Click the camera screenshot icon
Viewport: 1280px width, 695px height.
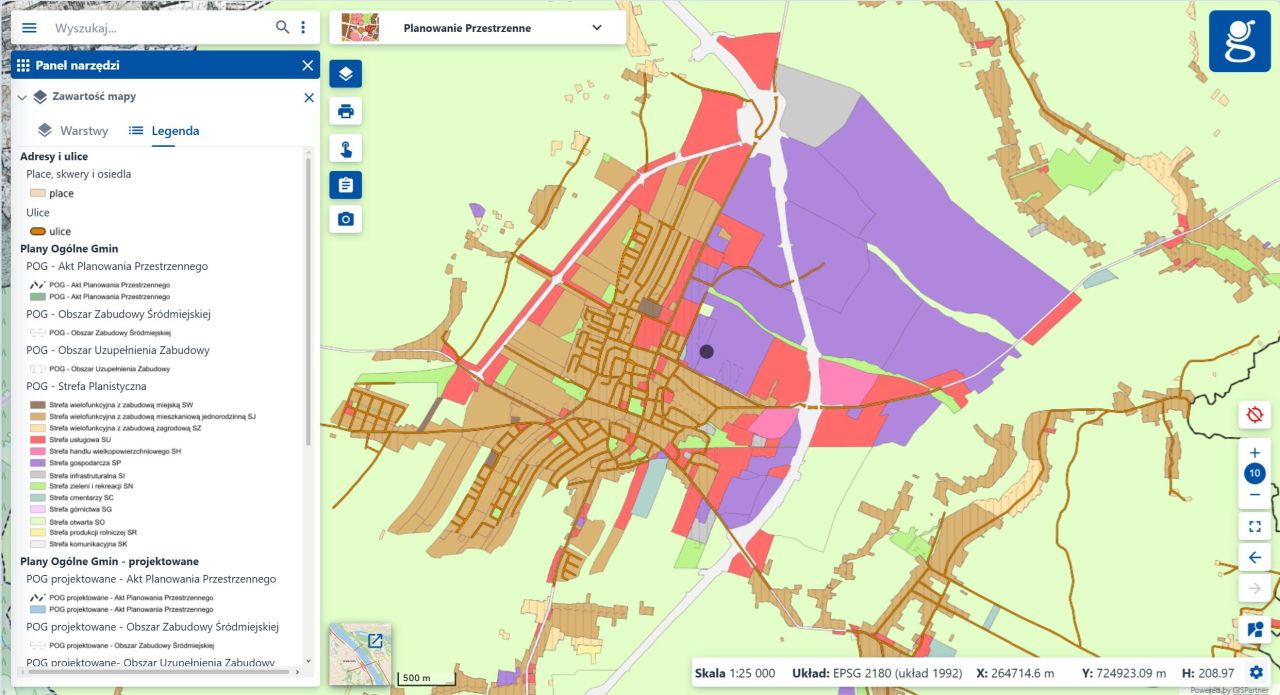point(345,217)
